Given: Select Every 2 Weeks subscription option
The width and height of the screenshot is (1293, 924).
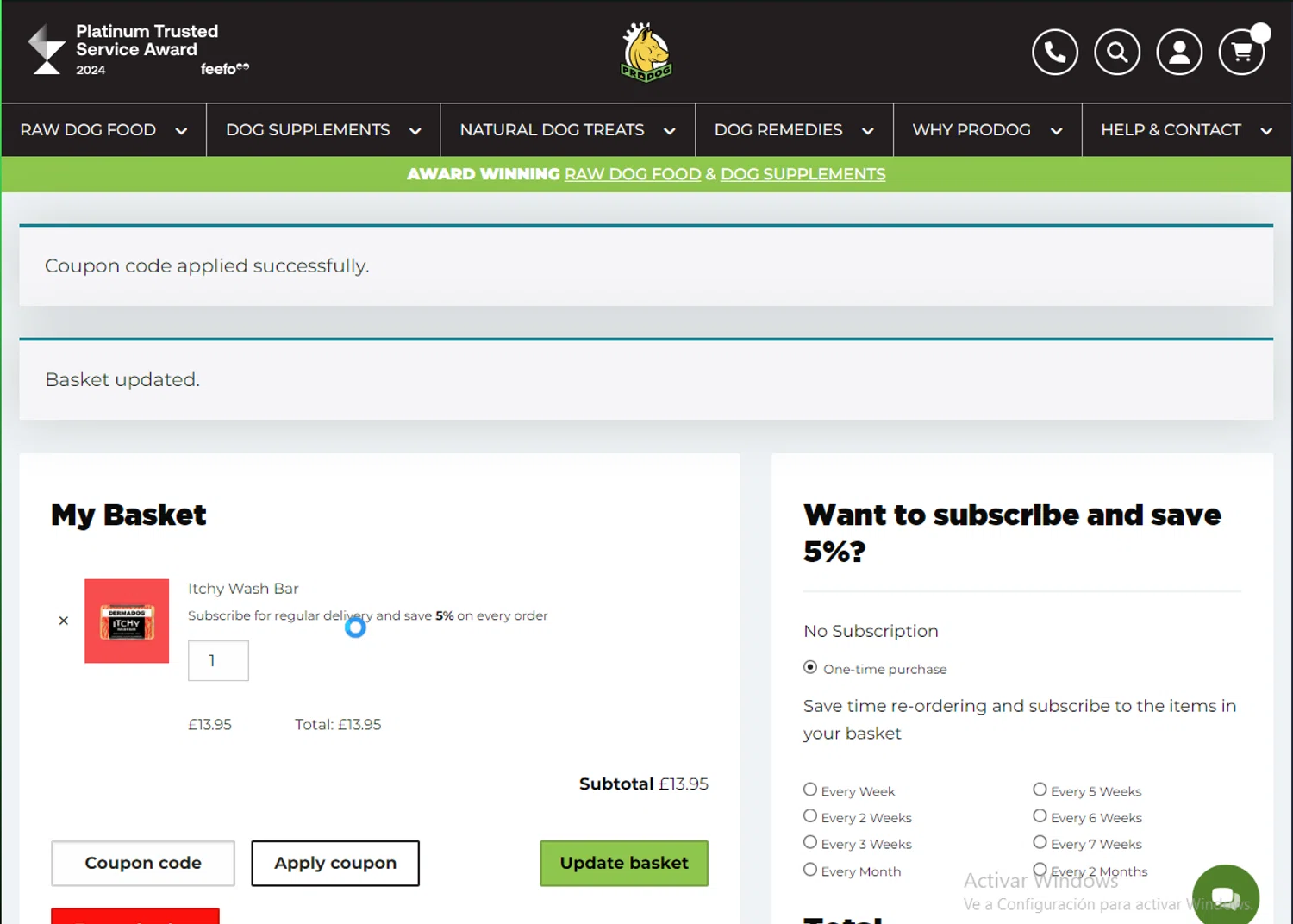Looking at the screenshot, I should [x=810, y=816].
